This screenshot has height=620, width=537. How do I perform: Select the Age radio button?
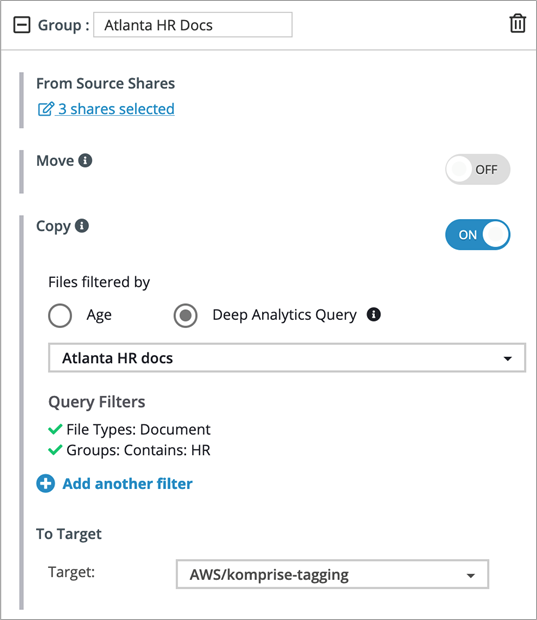tap(60, 315)
